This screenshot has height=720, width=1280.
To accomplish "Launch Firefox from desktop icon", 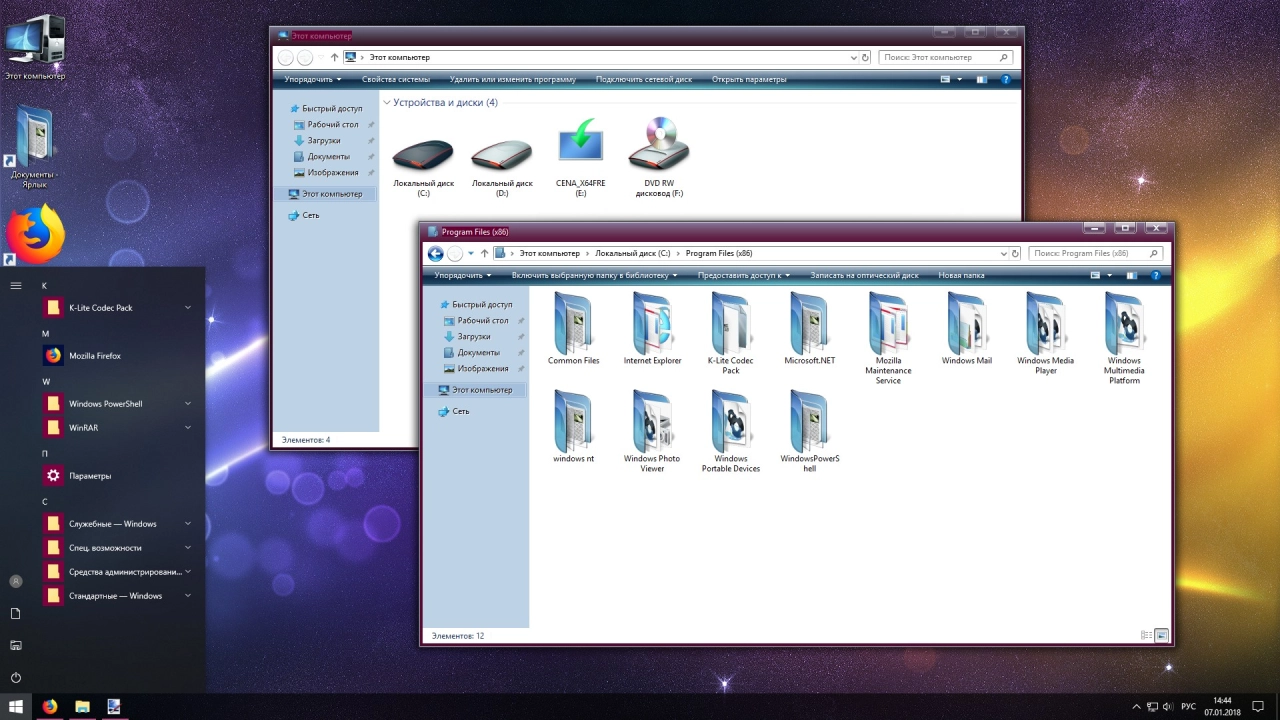I will pyautogui.click(x=35, y=234).
